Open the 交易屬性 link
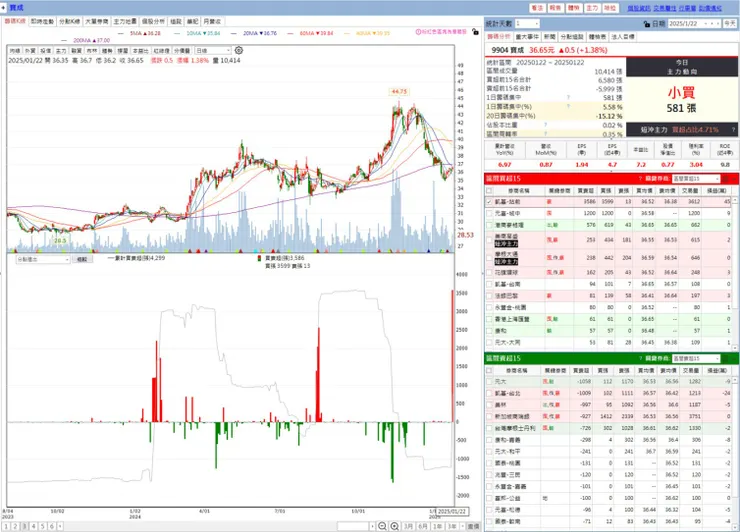 (664, 8)
